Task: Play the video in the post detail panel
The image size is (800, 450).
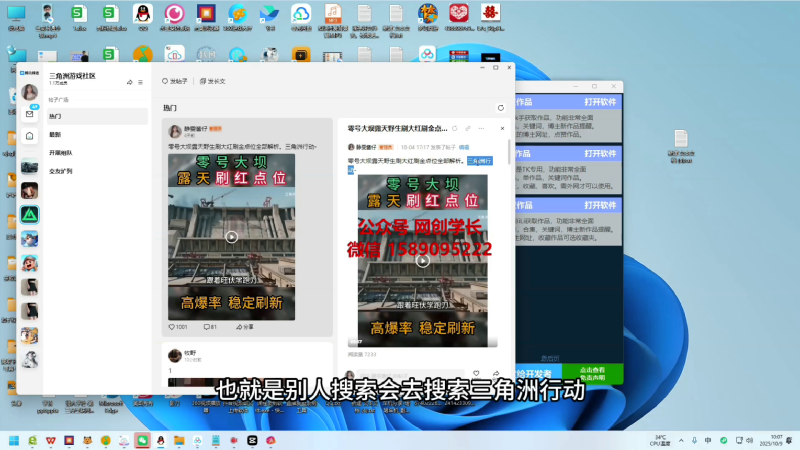Action: pyautogui.click(x=422, y=261)
